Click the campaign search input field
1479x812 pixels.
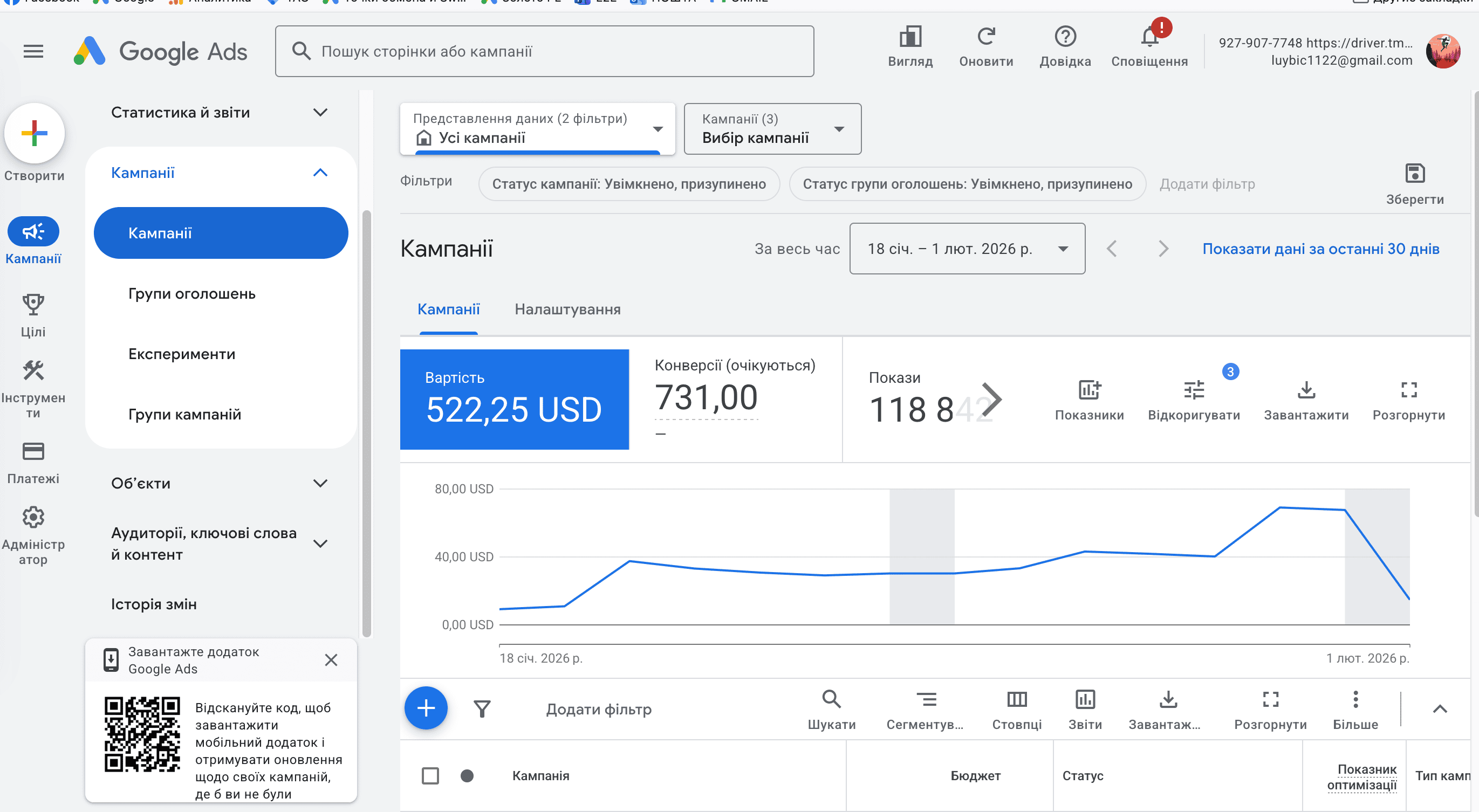tap(544, 52)
